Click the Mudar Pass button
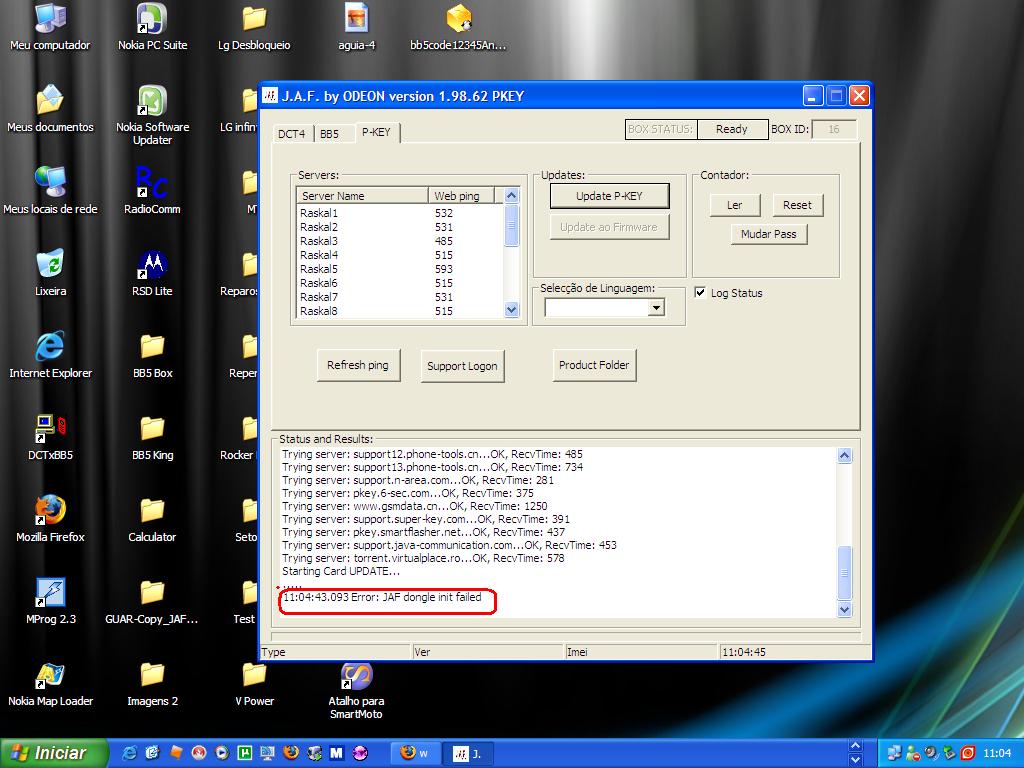The width and height of the screenshot is (1024, 768). click(769, 234)
